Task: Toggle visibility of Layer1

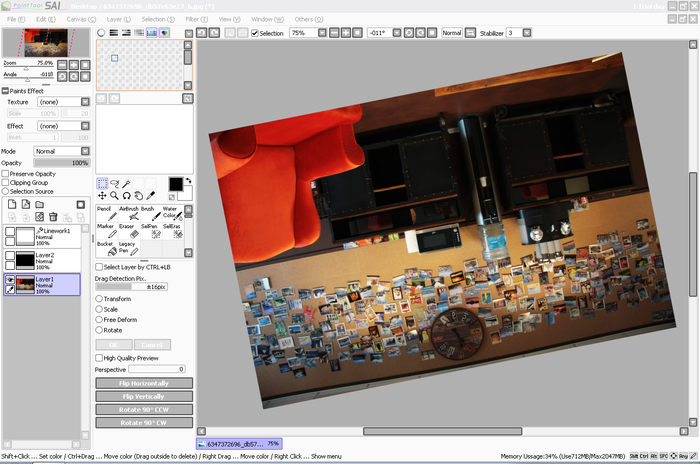Action: pos(11,278)
